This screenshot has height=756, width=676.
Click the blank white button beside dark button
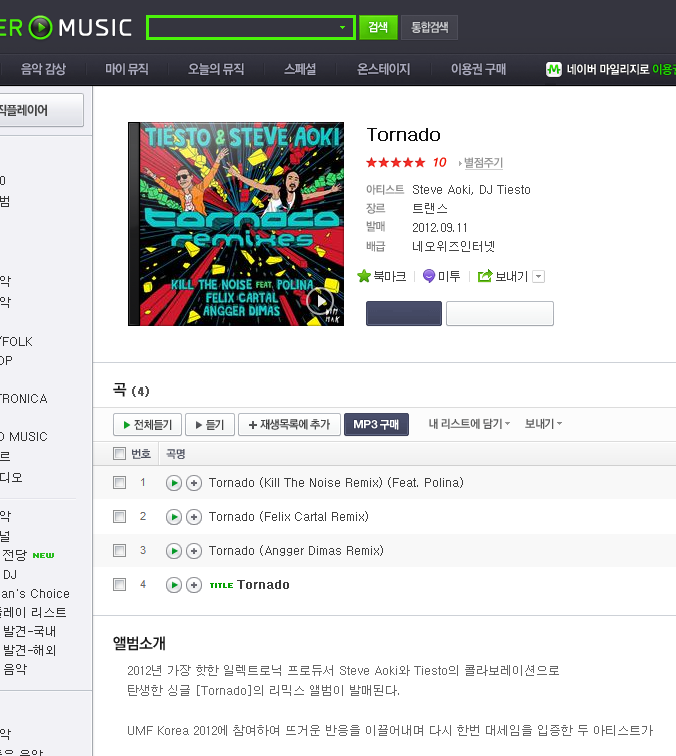click(500, 313)
